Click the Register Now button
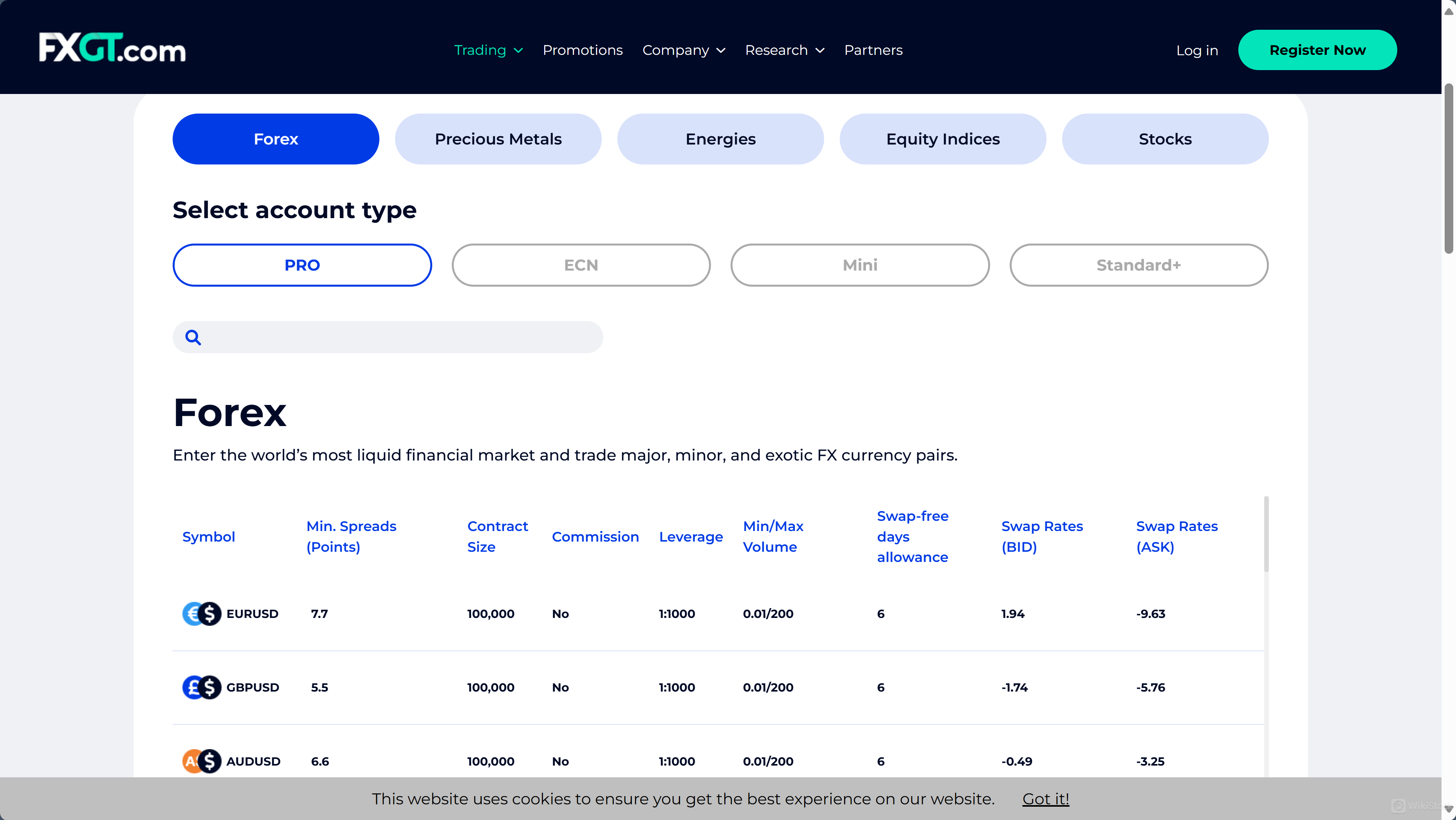 tap(1317, 51)
